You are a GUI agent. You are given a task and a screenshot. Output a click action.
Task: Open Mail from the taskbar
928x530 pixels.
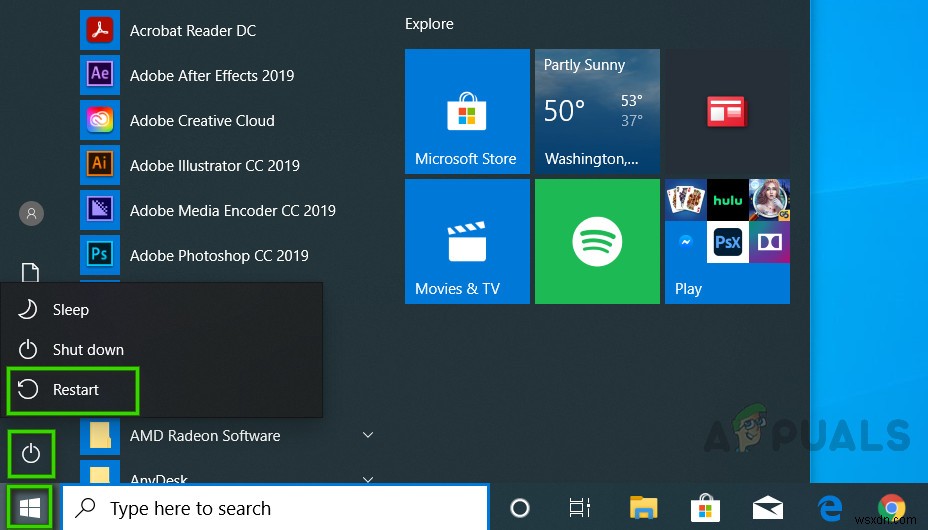click(768, 508)
